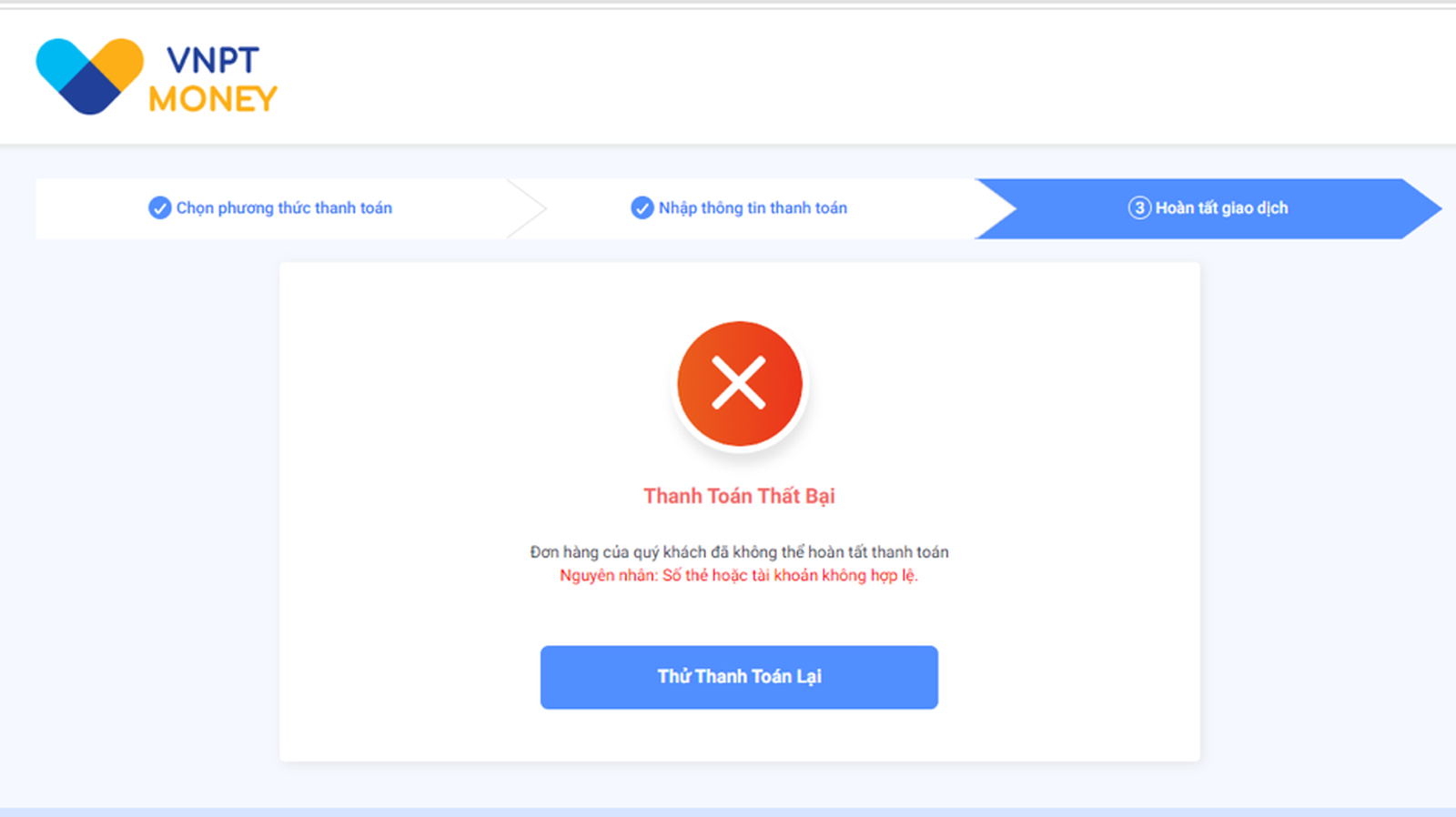Click blank card space below the retry button
Image resolution: width=1456 pixels, height=817 pixels.
pos(739,735)
